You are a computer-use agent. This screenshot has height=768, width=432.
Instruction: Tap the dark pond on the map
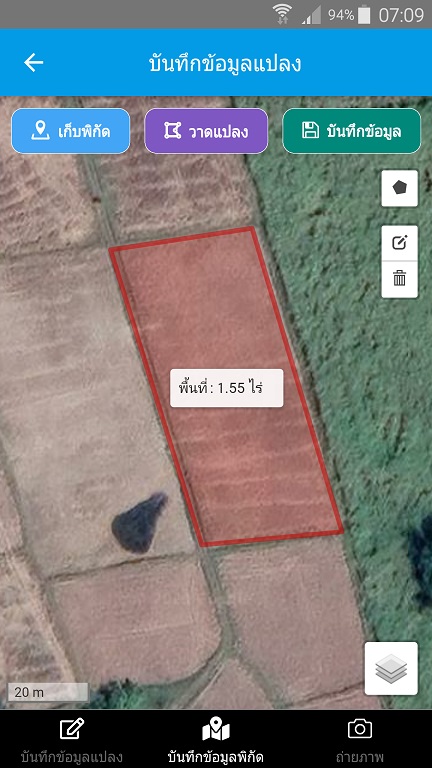pos(139,523)
